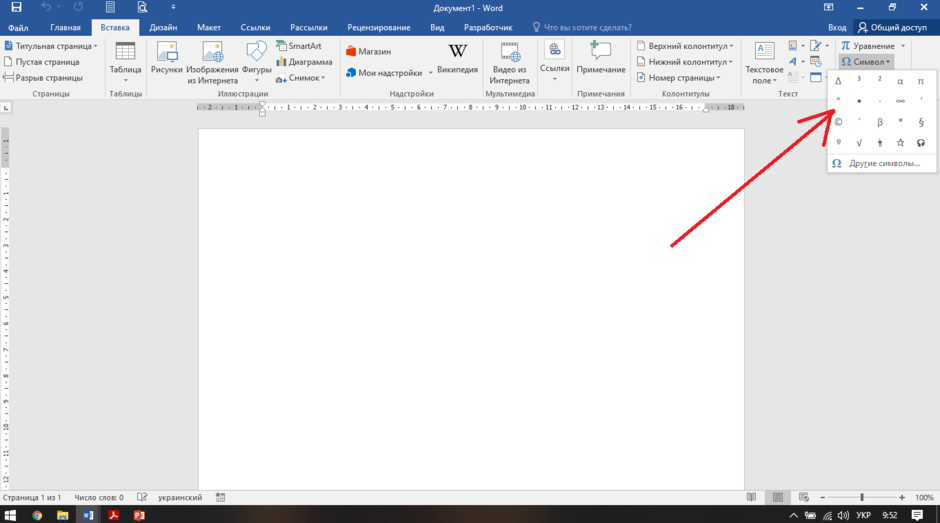Switch to the Макет tab

coord(209,28)
